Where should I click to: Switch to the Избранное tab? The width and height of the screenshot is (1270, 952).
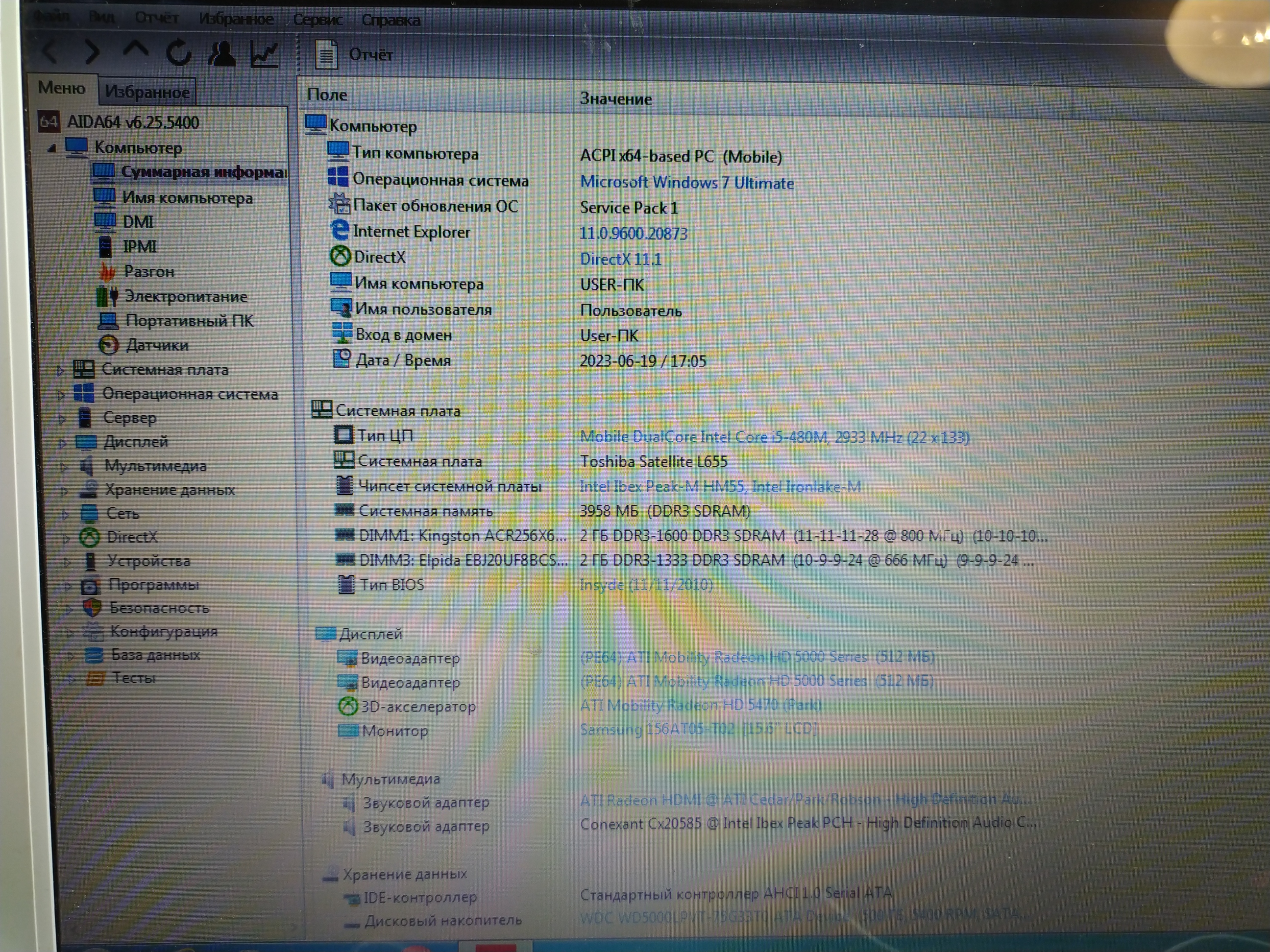pos(147,92)
